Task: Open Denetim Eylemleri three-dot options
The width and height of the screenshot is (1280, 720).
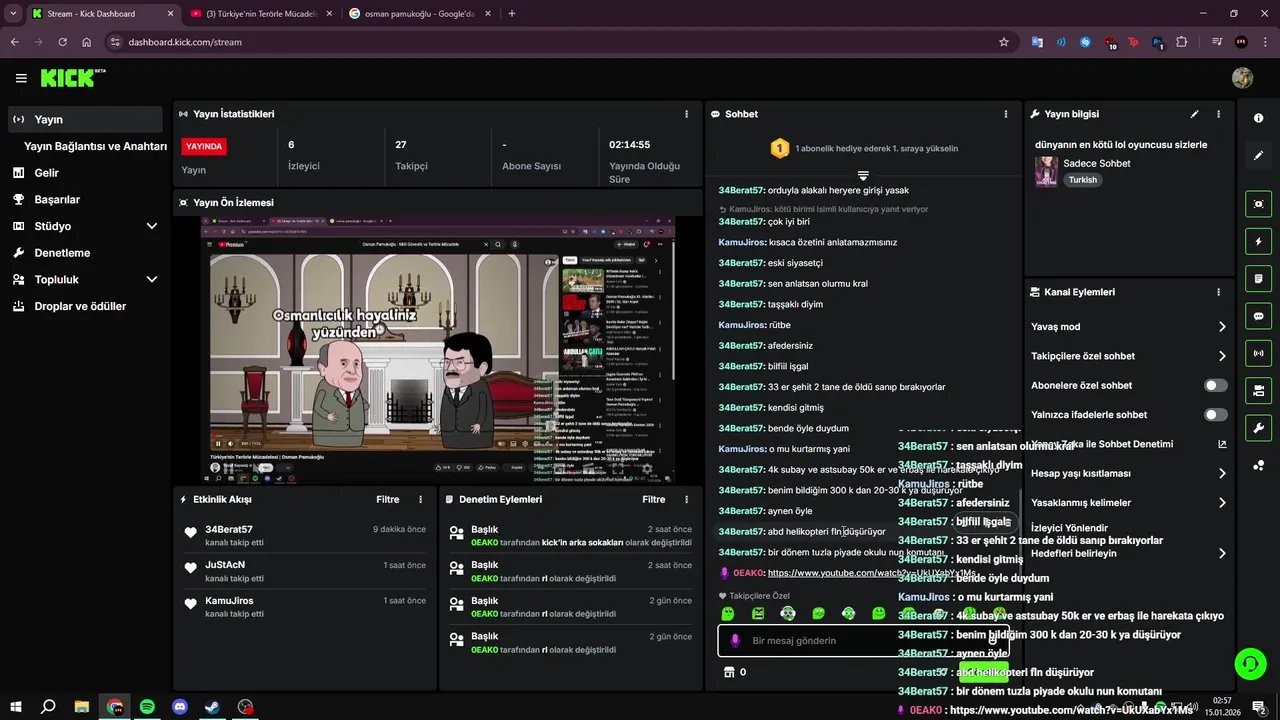Action: (x=686, y=499)
